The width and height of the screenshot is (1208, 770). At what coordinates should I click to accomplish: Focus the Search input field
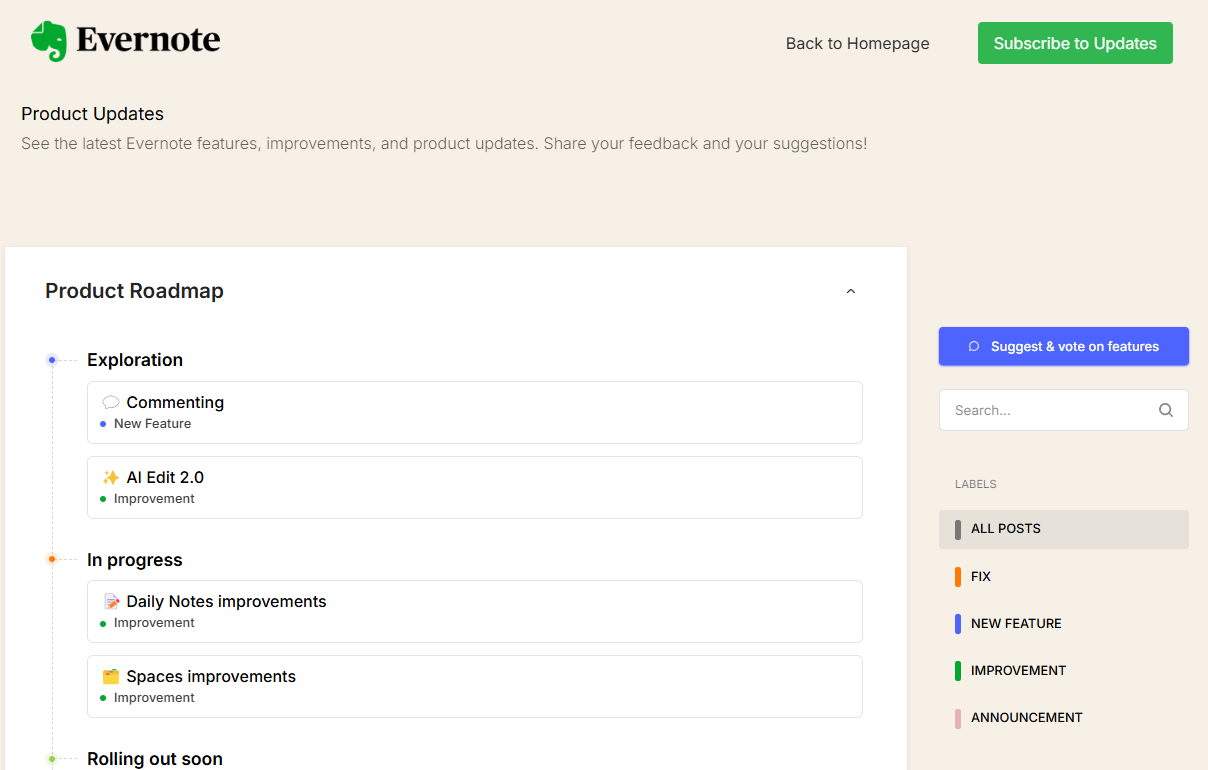click(1064, 410)
